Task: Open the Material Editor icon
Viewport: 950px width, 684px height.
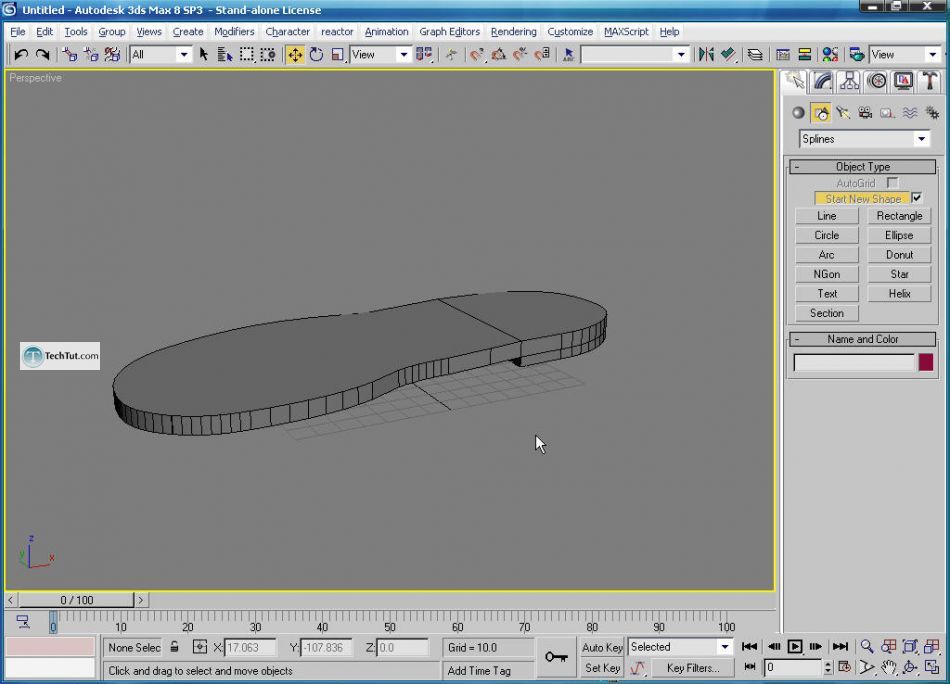Action: [830, 55]
